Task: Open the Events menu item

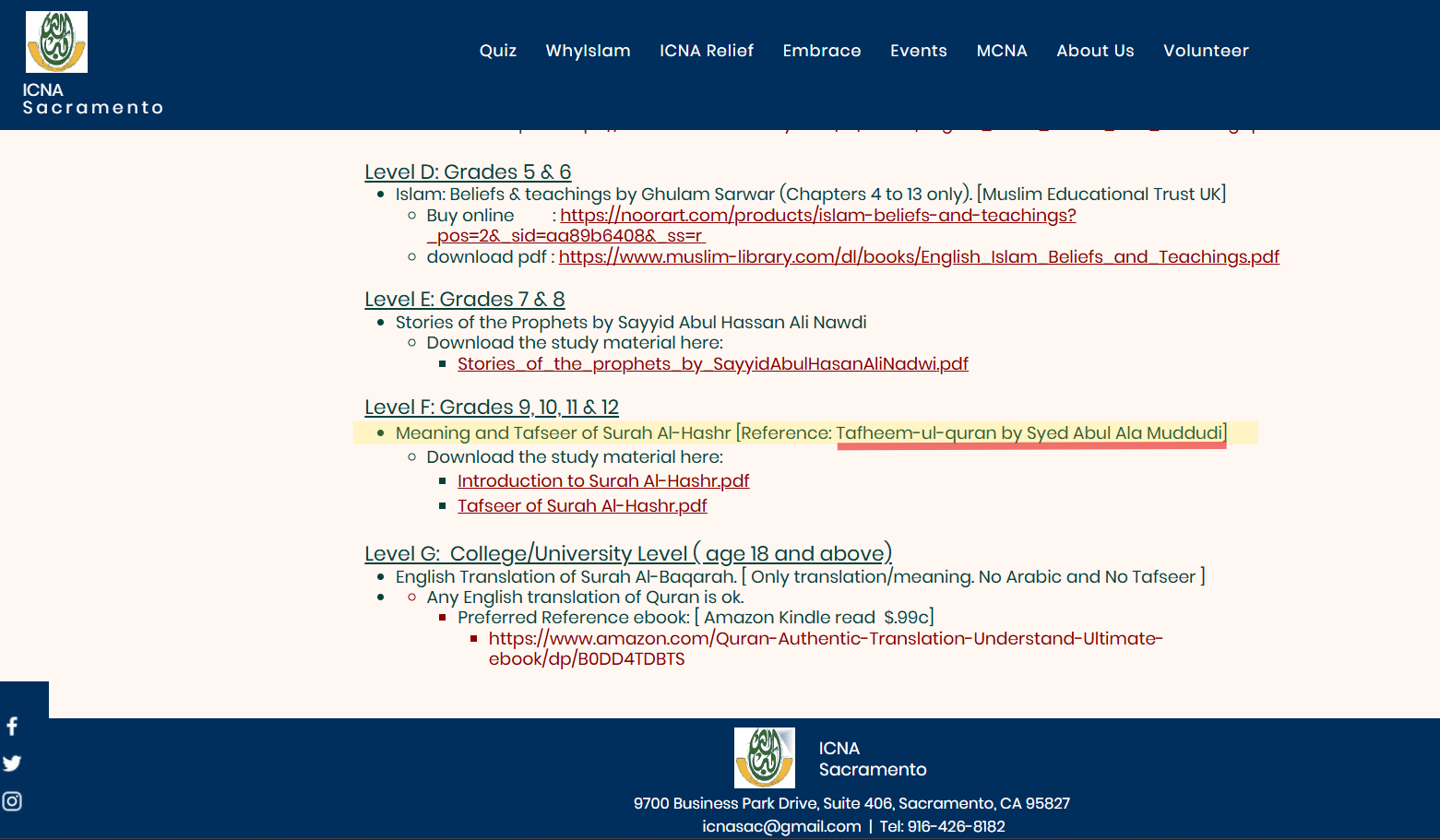Action: coord(919,51)
